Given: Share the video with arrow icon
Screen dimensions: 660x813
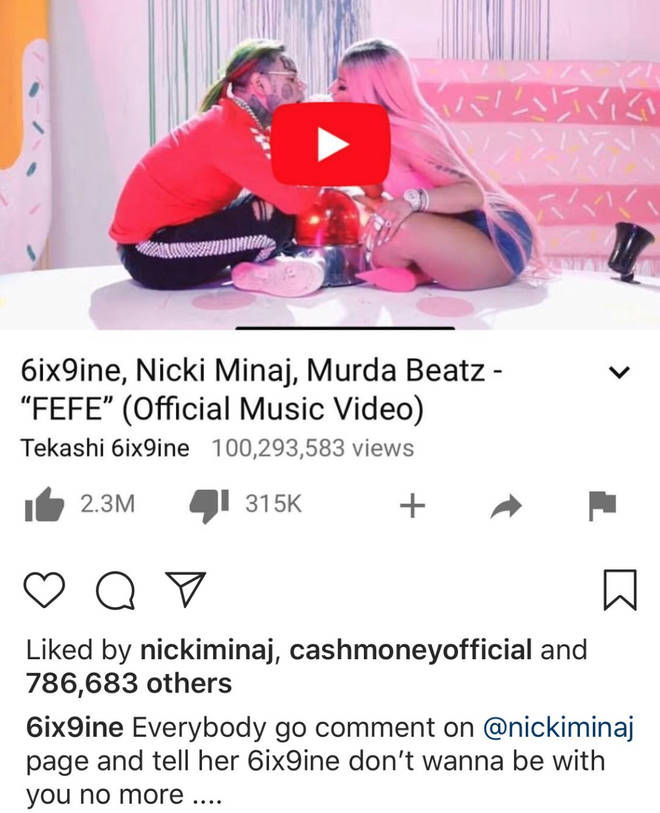Looking at the screenshot, I should 505,507.
